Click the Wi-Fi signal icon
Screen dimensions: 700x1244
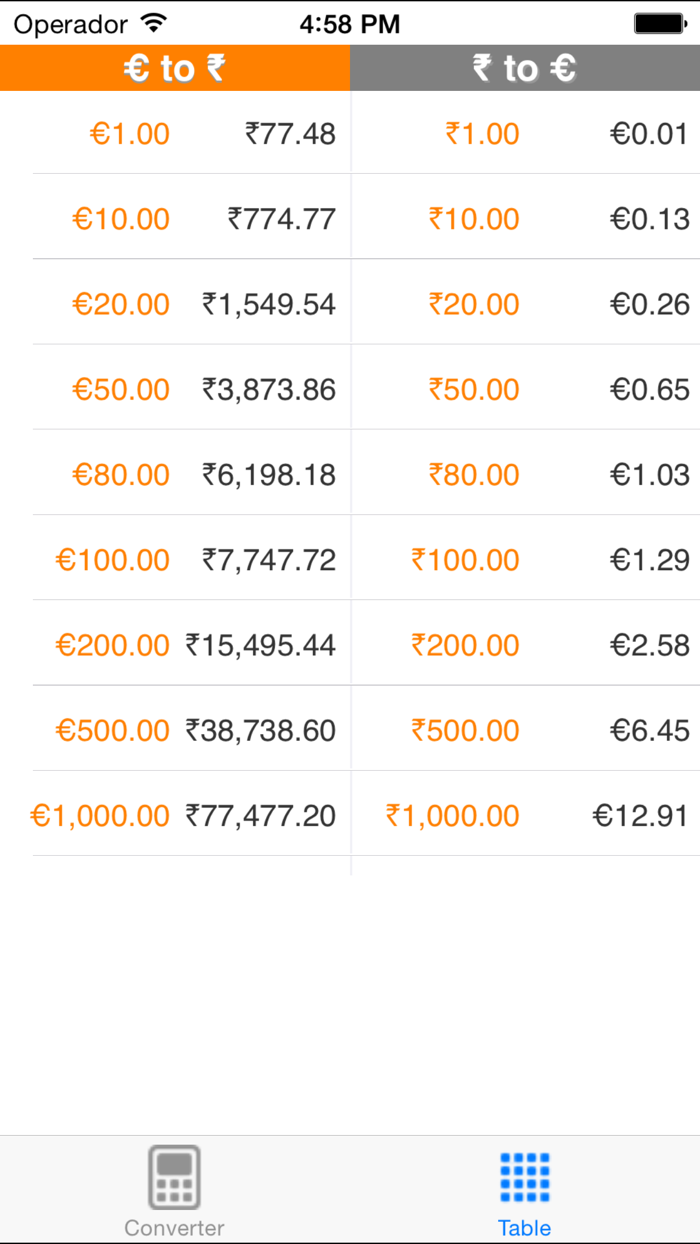tap(148, 22)
